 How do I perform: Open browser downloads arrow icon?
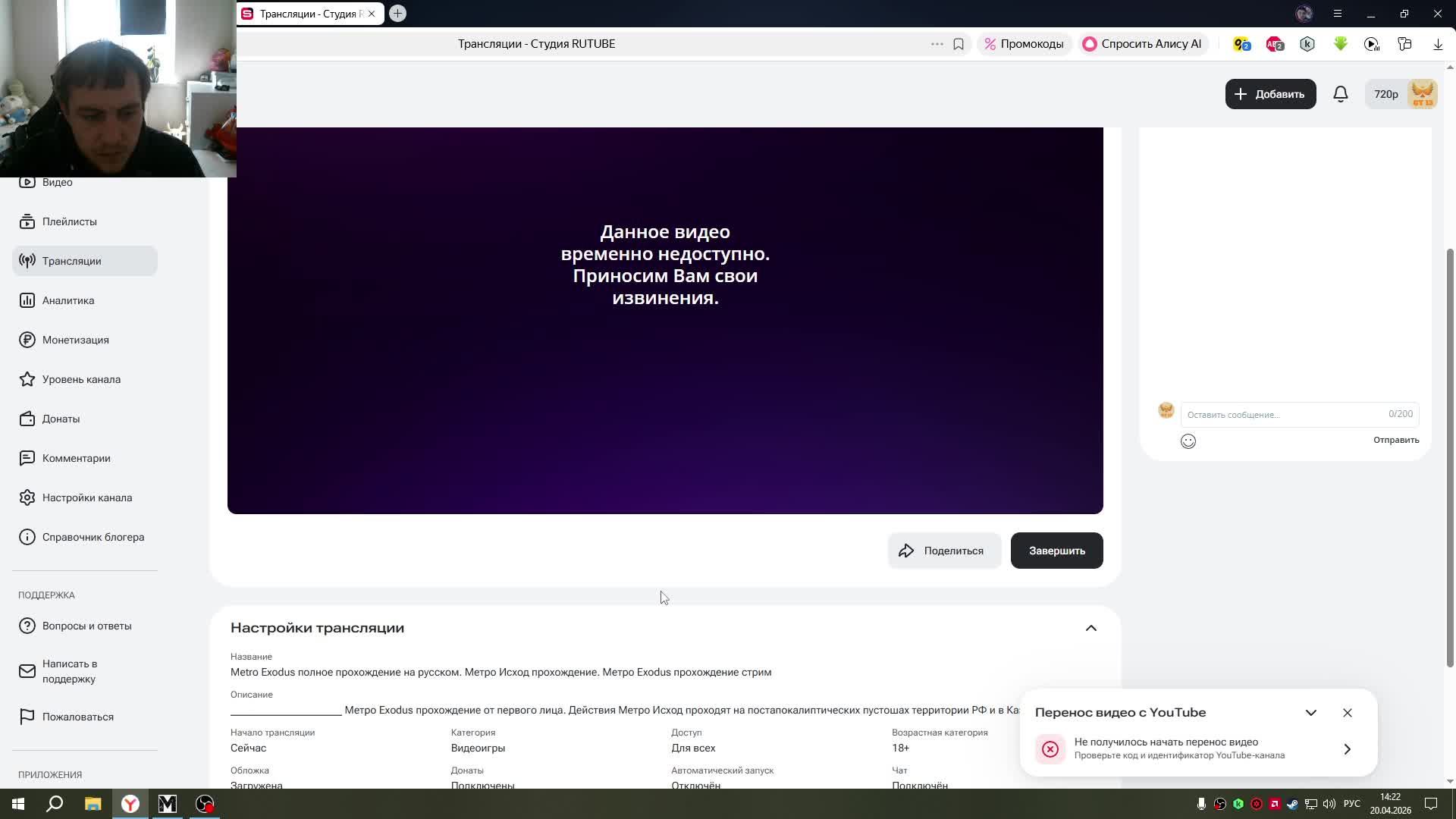(1438, 44)
